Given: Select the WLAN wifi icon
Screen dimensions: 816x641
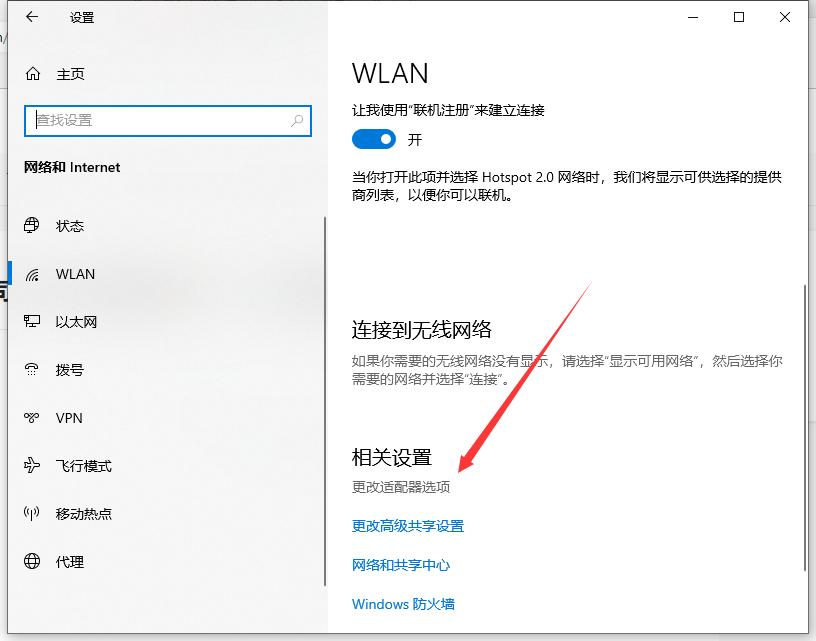Looking at the screenshot, I should pos(32,274).
